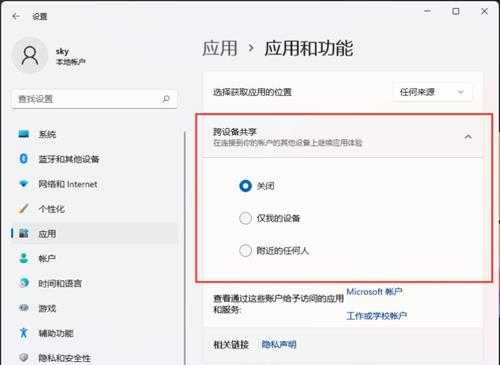
Task: Click the 选择获取应用的位置 label
Action: coord(252,92)
